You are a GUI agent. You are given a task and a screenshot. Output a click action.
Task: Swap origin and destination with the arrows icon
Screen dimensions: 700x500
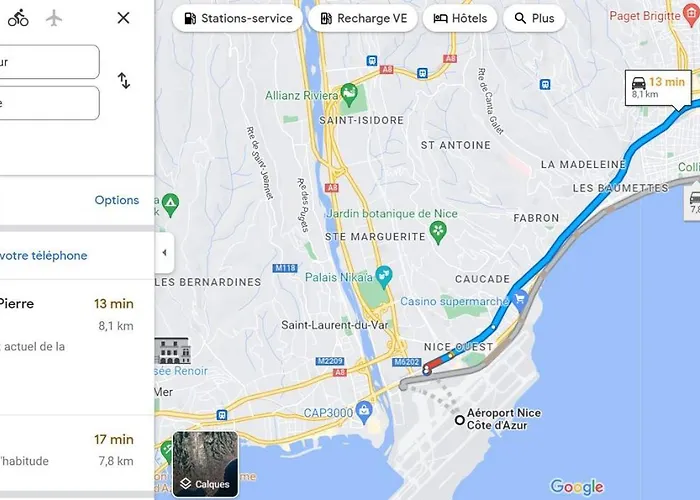124,81
